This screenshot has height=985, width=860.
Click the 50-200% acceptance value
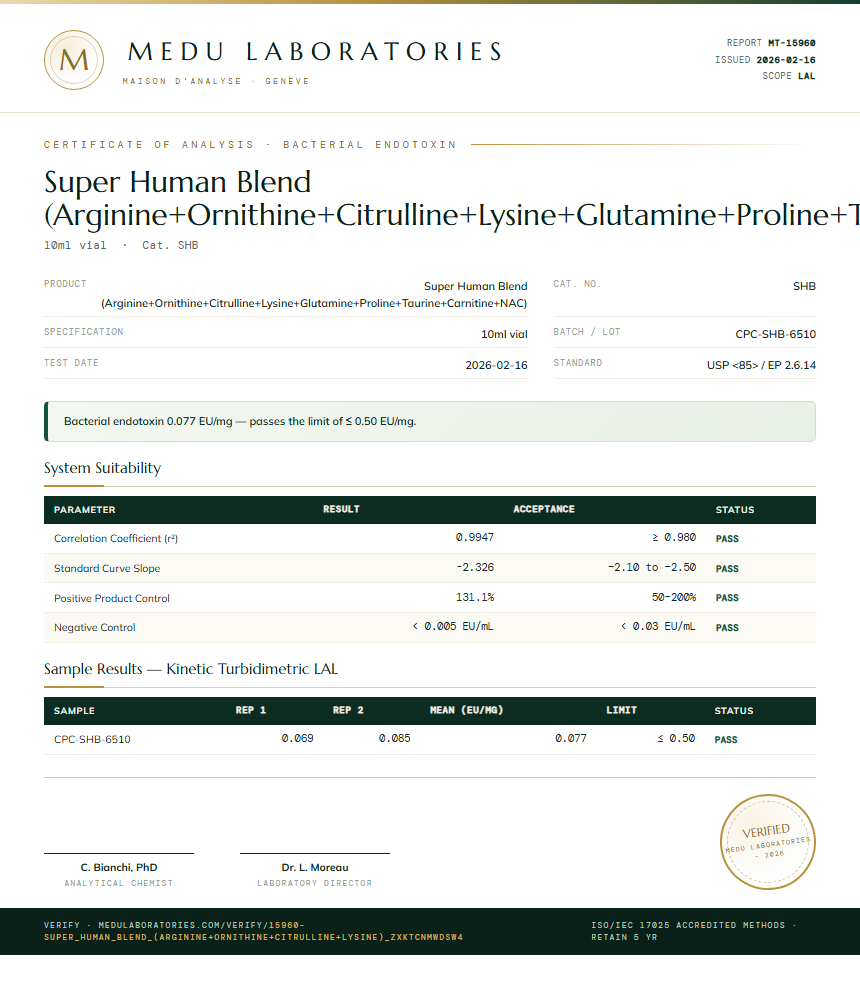(674, 597)
